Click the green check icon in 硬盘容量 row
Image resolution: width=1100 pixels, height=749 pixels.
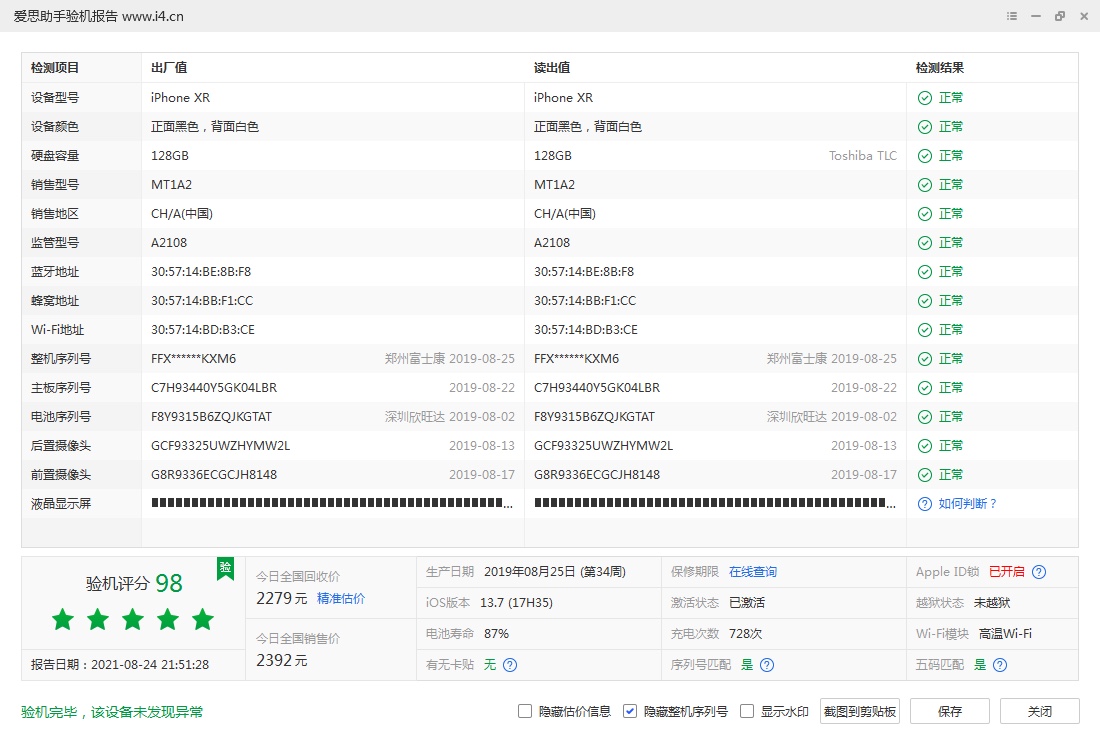pyautogui.click(x=925, y=156)
